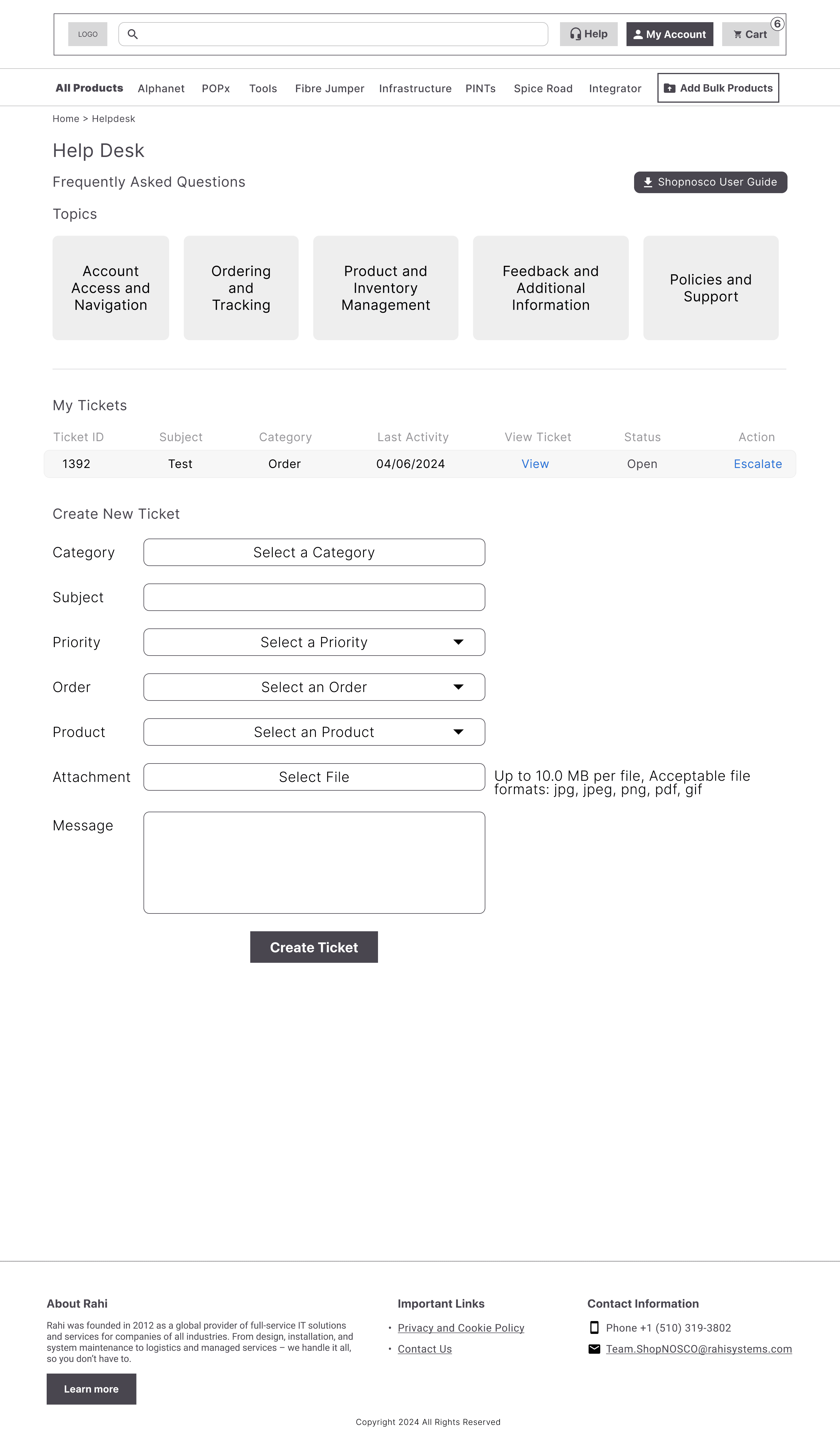Download the Shopnosco User Guide
The height and width of the screenshot is (1429, 840).
tap(710, 182)
